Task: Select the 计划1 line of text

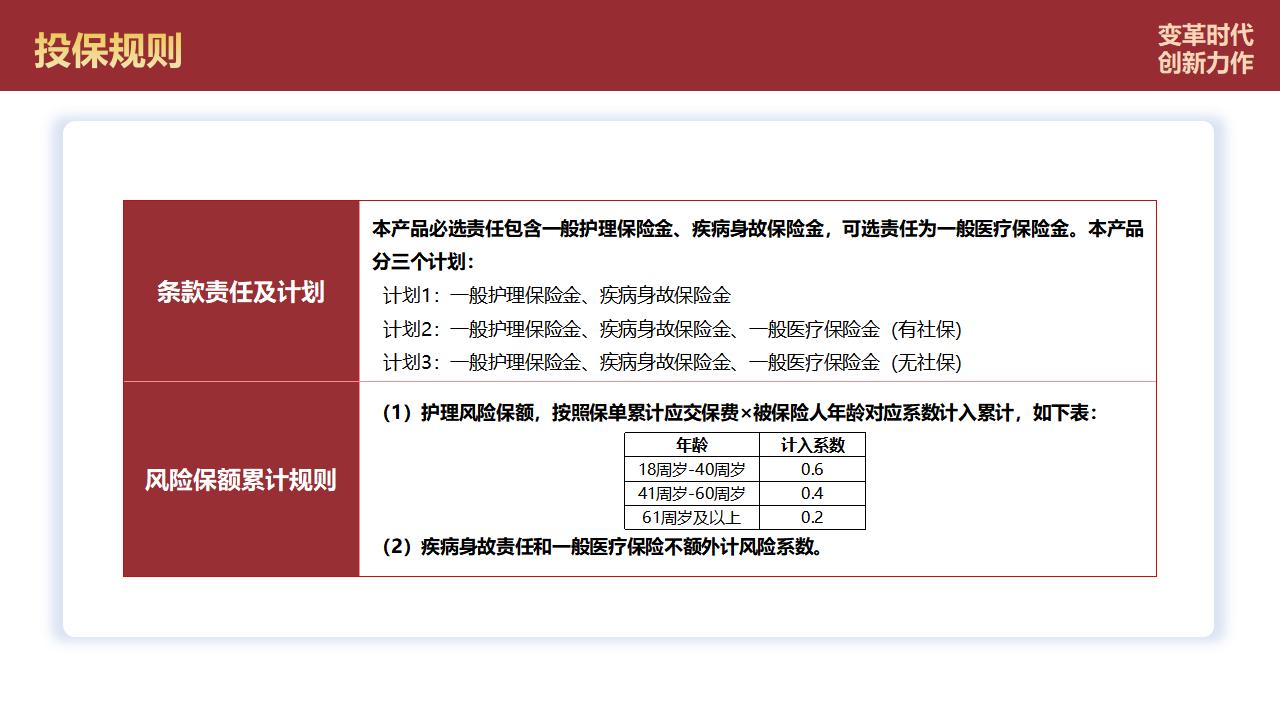Action: pyautogui.click(x=556, y=296)
